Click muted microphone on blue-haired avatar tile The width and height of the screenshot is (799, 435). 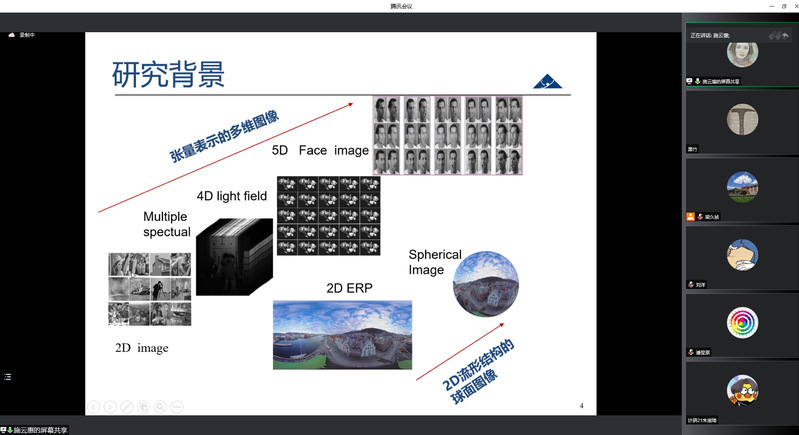(x=691, y=284)
